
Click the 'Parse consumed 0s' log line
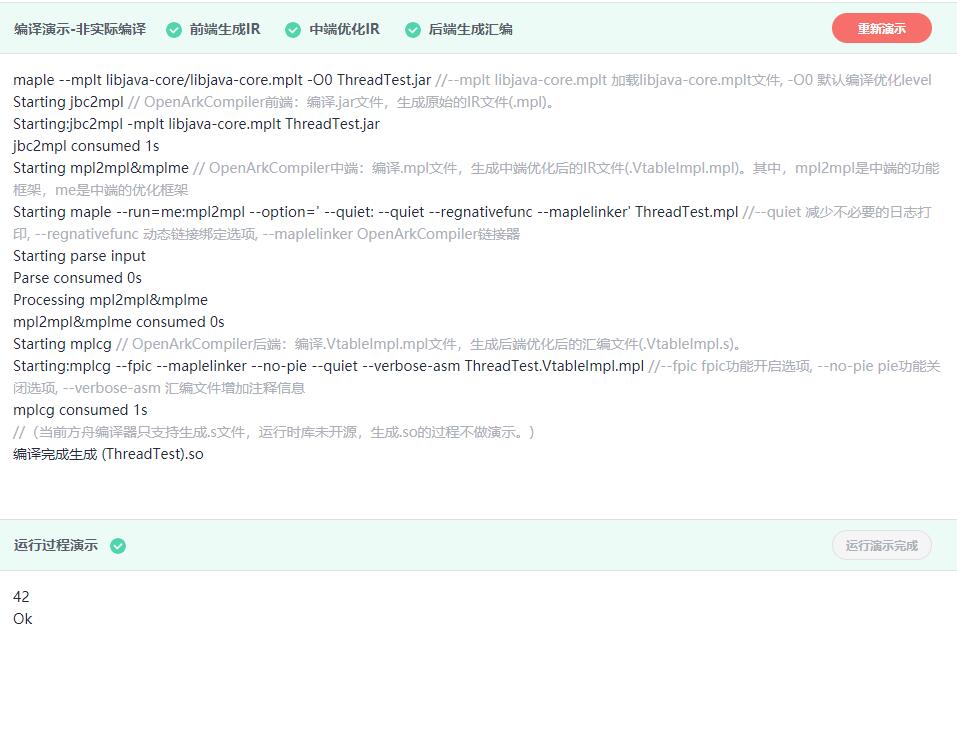(x=77, y=278)
